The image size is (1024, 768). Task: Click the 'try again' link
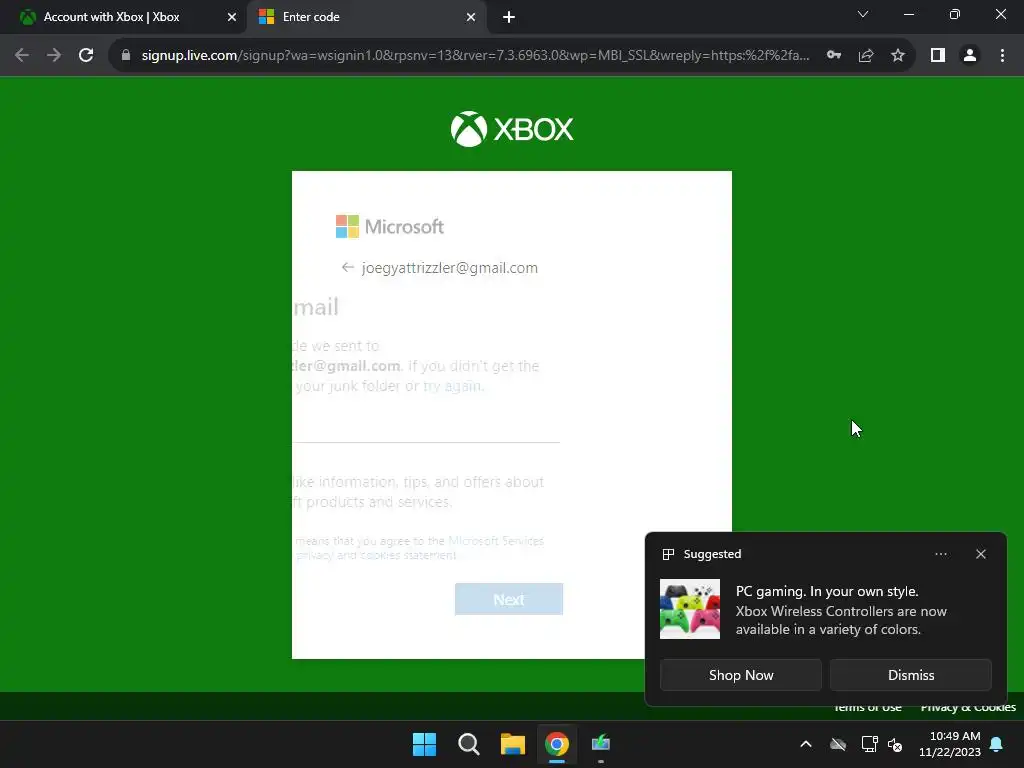[x=452, y=386]
